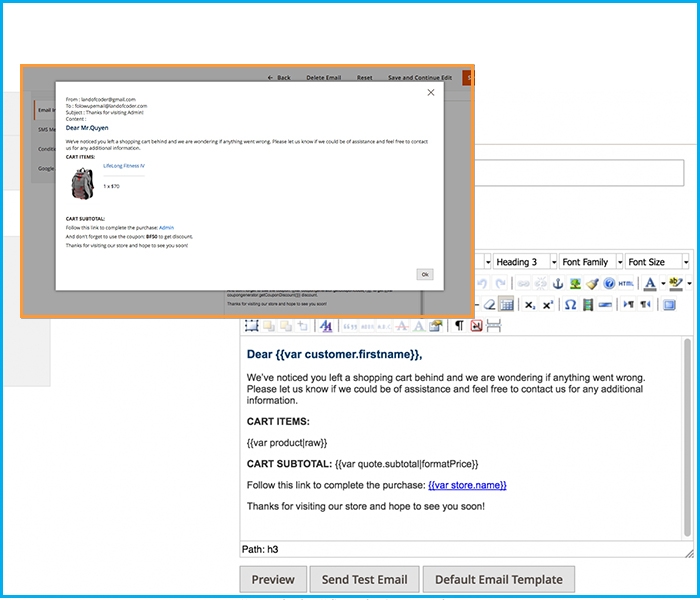Open editor help with blue question icon
The width and height of the screenshot is (700, 600).
[609, 283]
